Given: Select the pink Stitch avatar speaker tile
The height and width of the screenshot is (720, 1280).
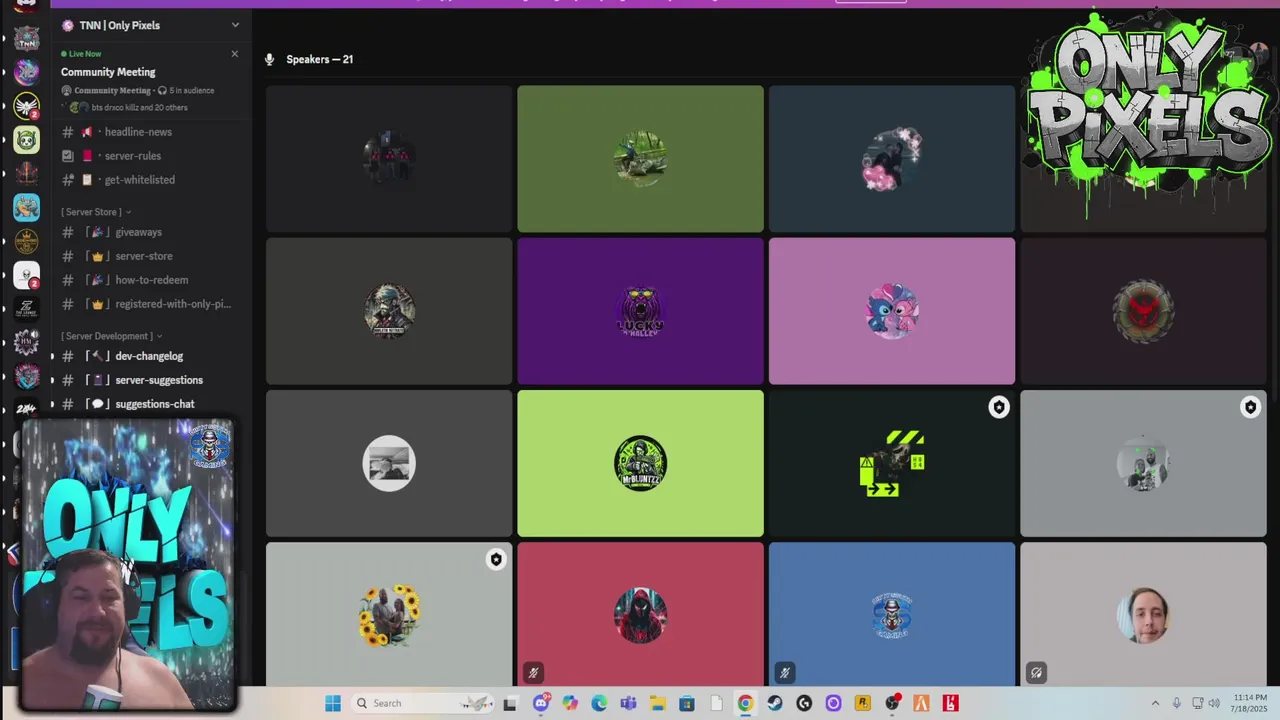Looking at the screenshot, I should [x=892, y=311].
